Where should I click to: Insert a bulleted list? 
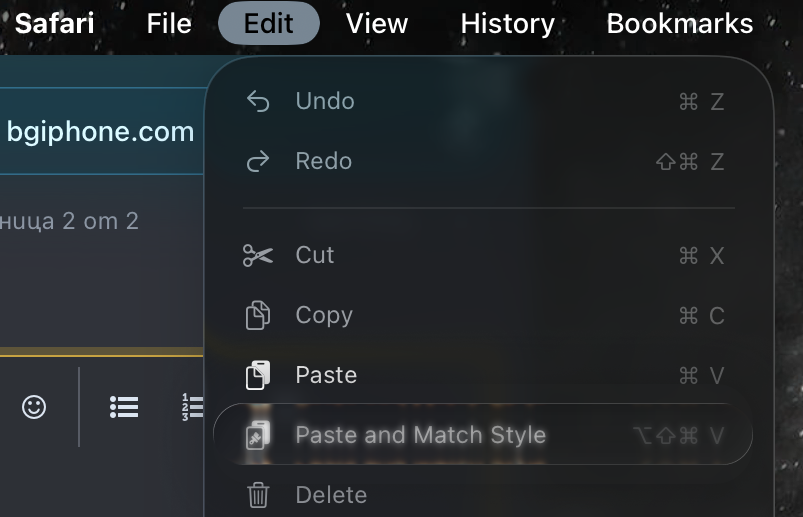[x=124, y=407]
